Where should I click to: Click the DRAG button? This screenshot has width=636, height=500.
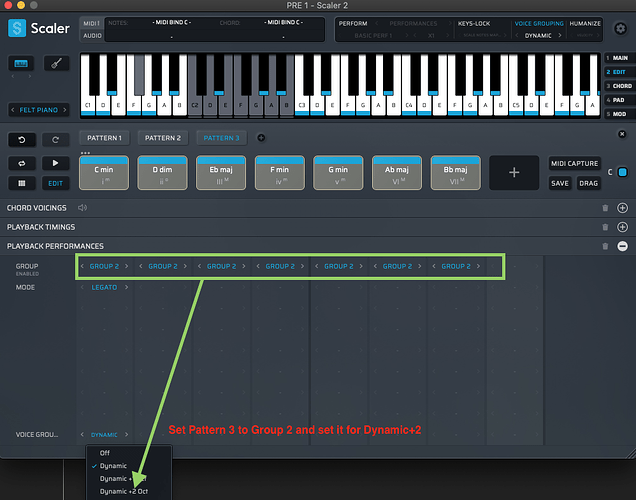[589, 183]
